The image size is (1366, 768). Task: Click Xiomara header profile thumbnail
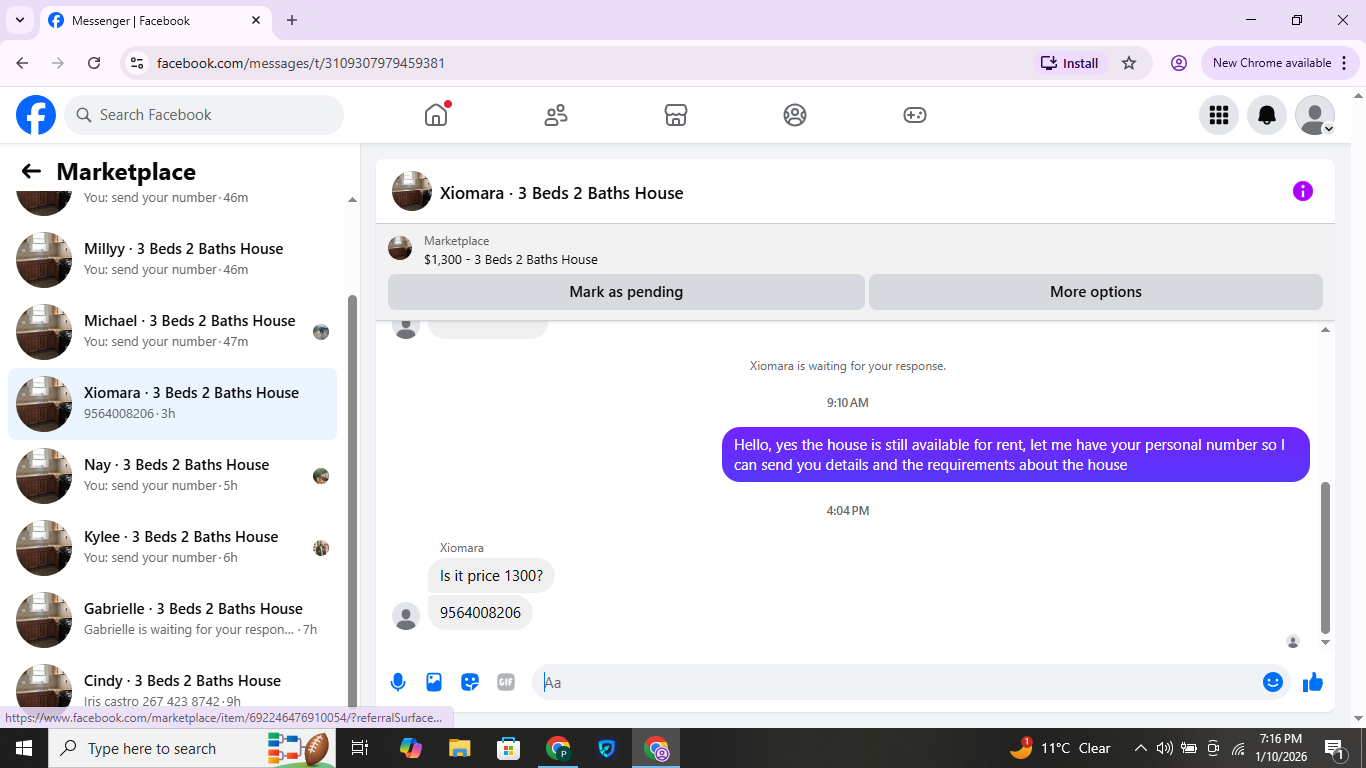tap(412, 191)
